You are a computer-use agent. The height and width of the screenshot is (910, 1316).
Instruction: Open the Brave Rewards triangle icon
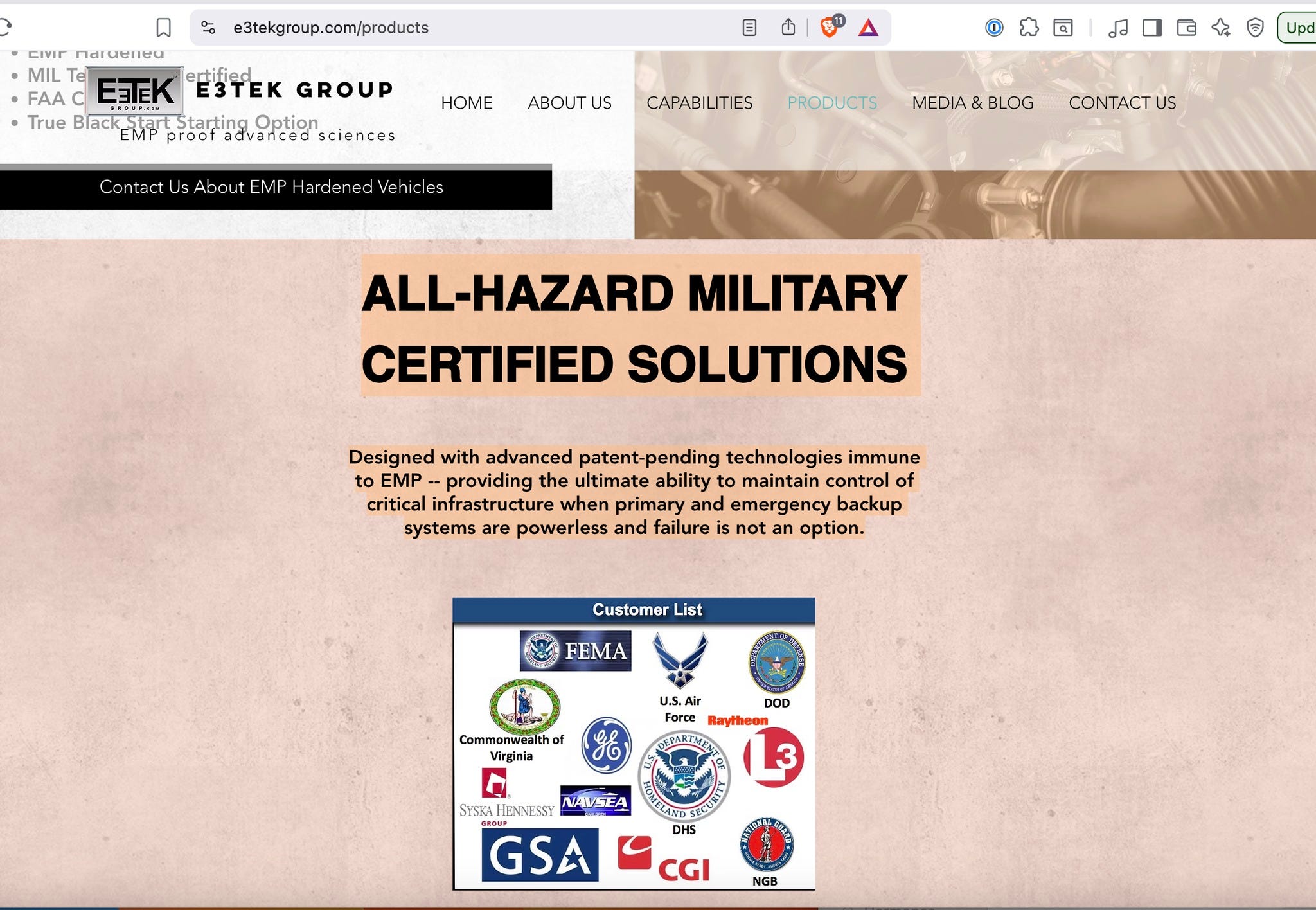pyautogui.click(x=868, y=28)
